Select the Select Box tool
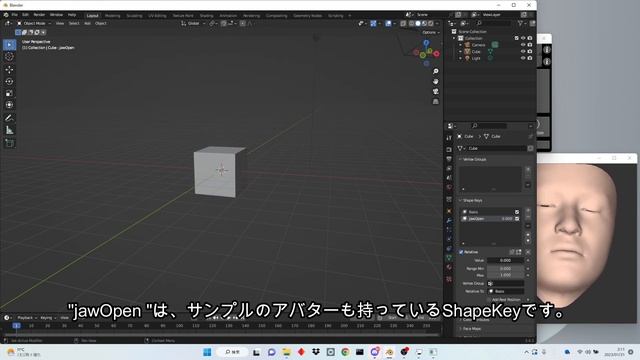 tap(9, 44)
